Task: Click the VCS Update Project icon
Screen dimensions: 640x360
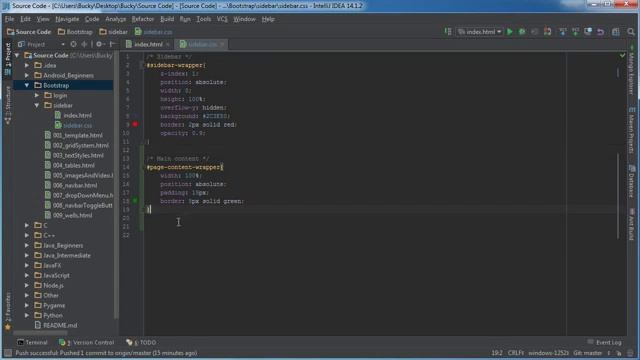Action: [563, 32]
